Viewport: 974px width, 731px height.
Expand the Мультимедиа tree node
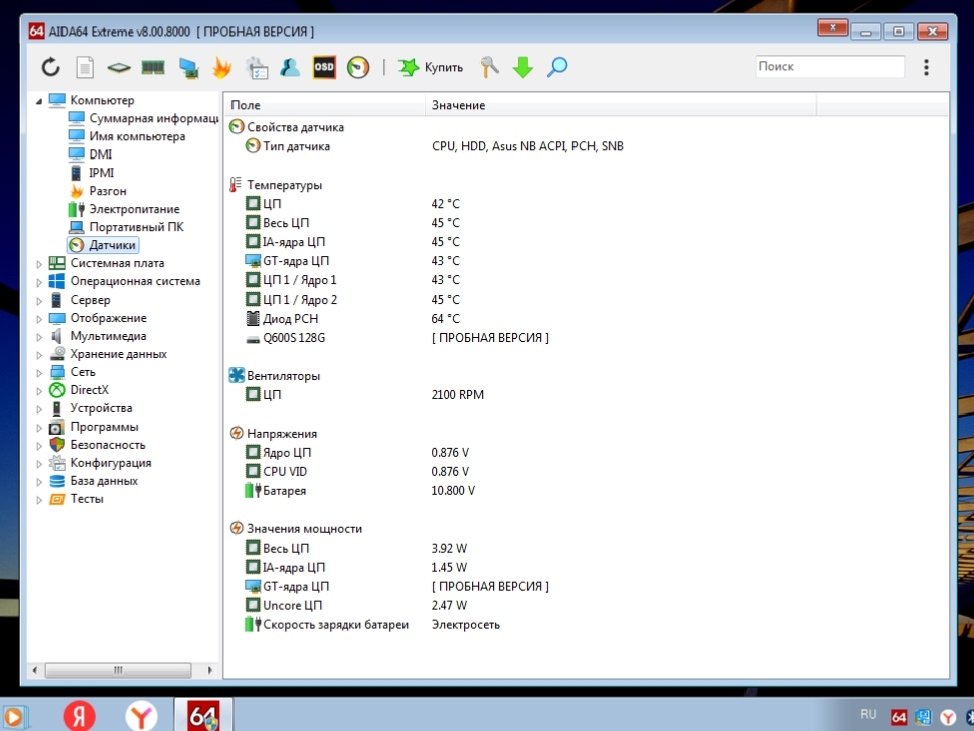click(x=39, y=337)
